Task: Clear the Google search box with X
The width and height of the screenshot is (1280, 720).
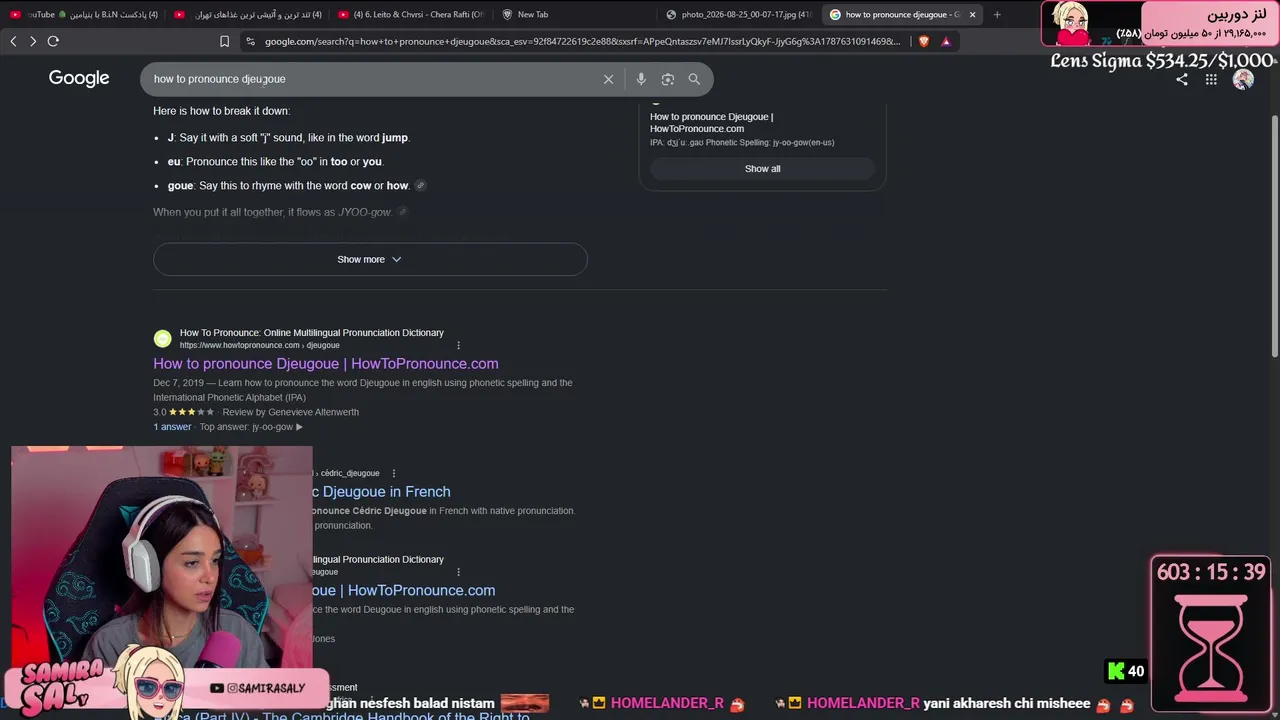Action: [x=608, y=79]
